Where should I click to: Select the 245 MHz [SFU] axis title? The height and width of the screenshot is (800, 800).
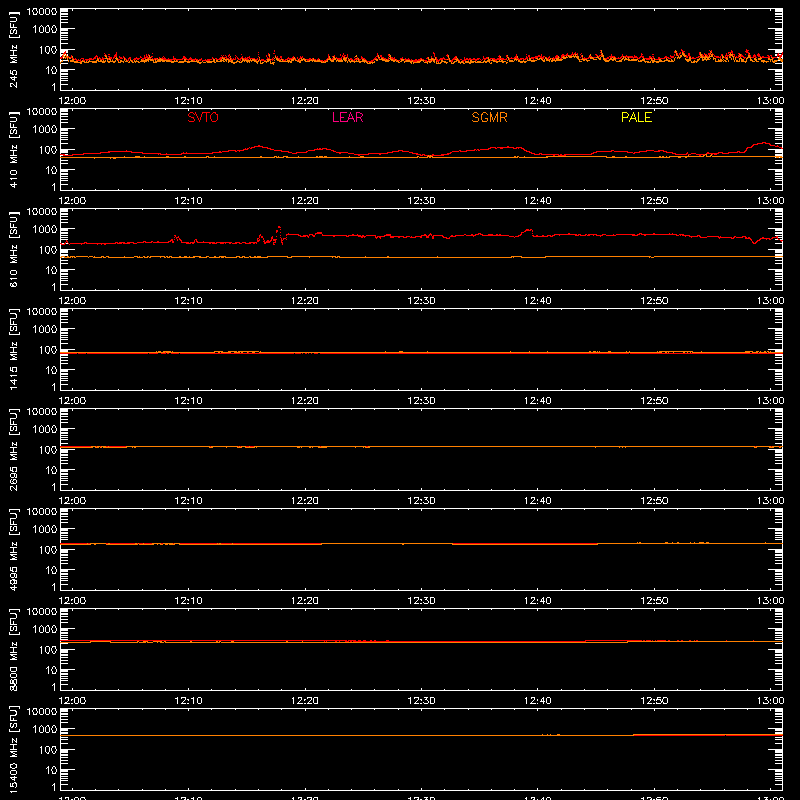coord(13,49)
